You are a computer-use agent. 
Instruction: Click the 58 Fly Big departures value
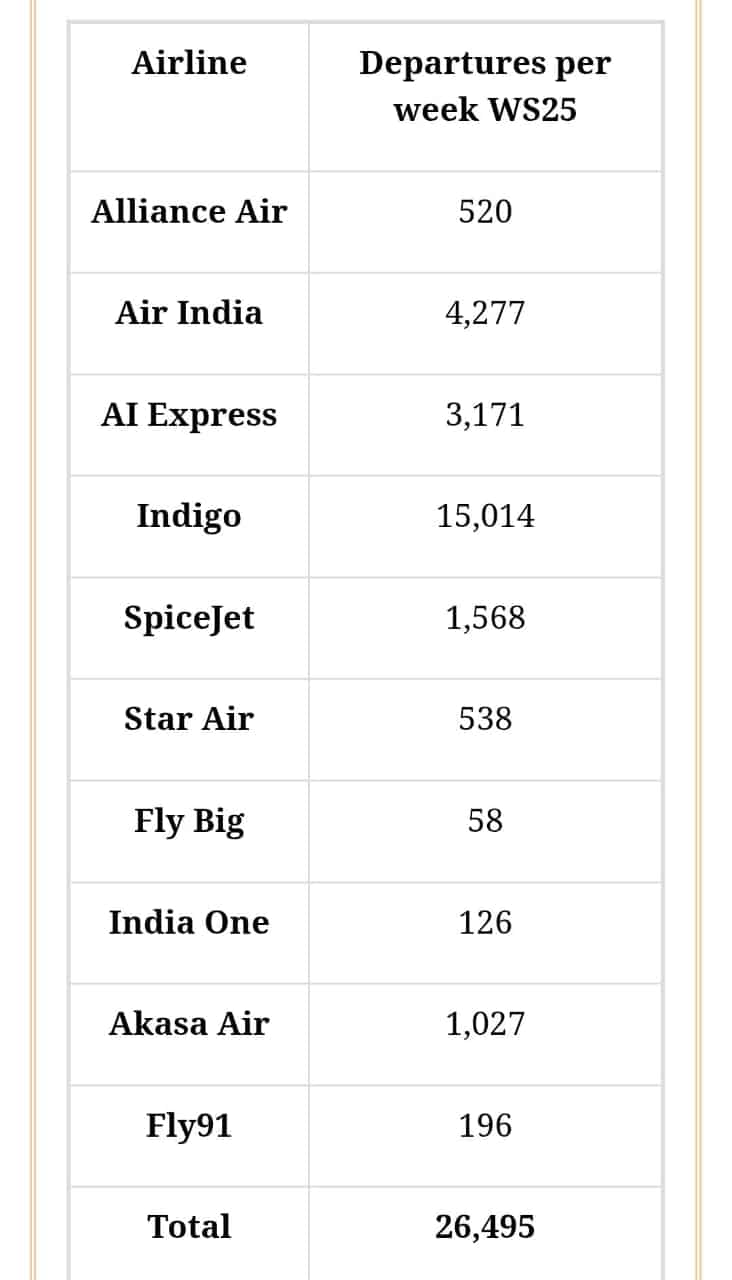485,821
